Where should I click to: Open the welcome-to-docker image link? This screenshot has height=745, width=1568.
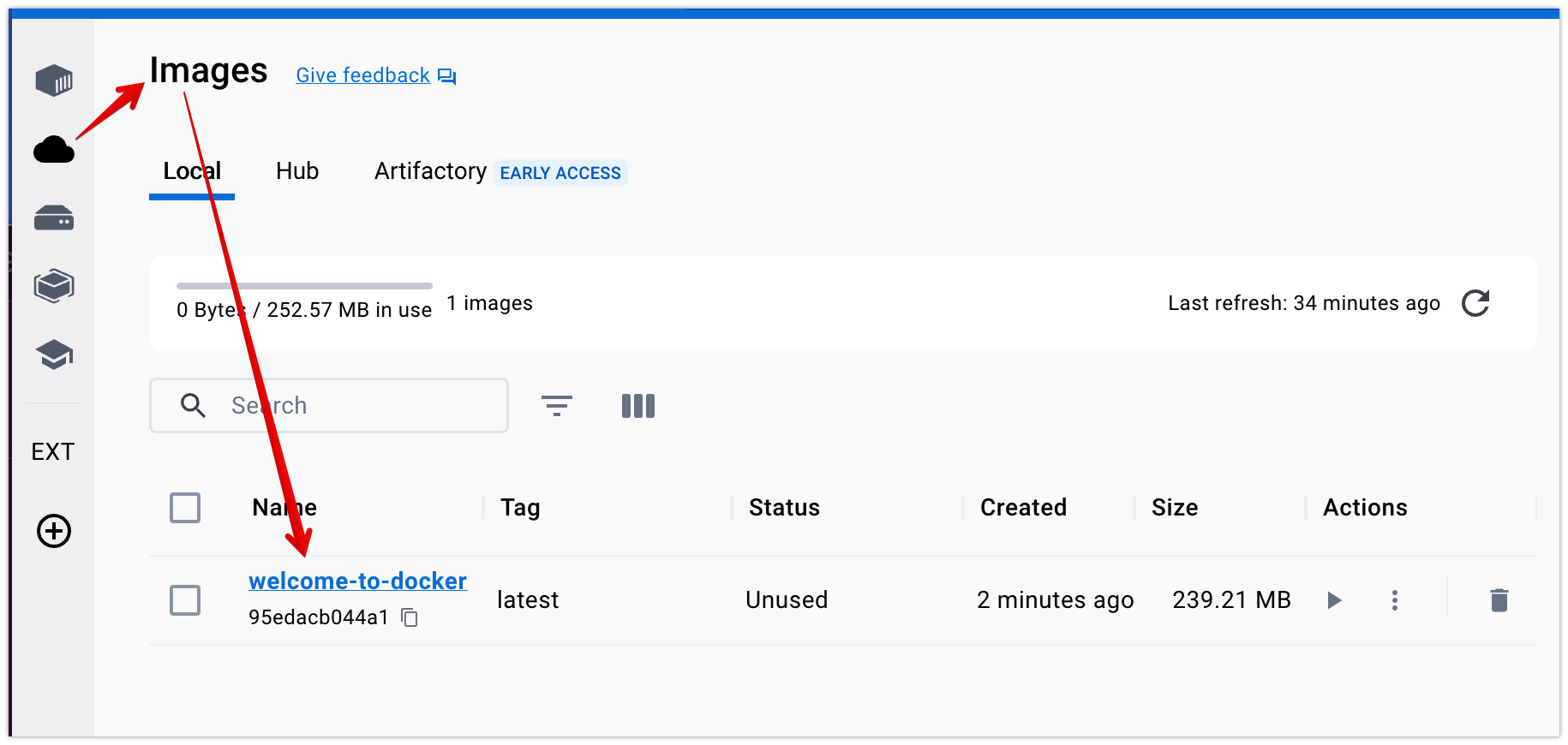(x=357, y=581)
